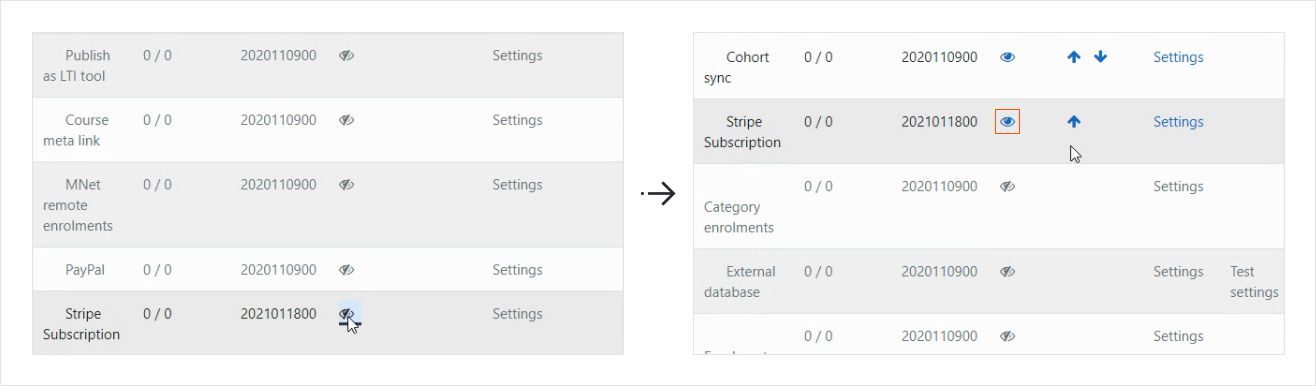This screenshot has height=386, width=1316.
Task: Open External database Test settings link
Action: coord(1254,282)
